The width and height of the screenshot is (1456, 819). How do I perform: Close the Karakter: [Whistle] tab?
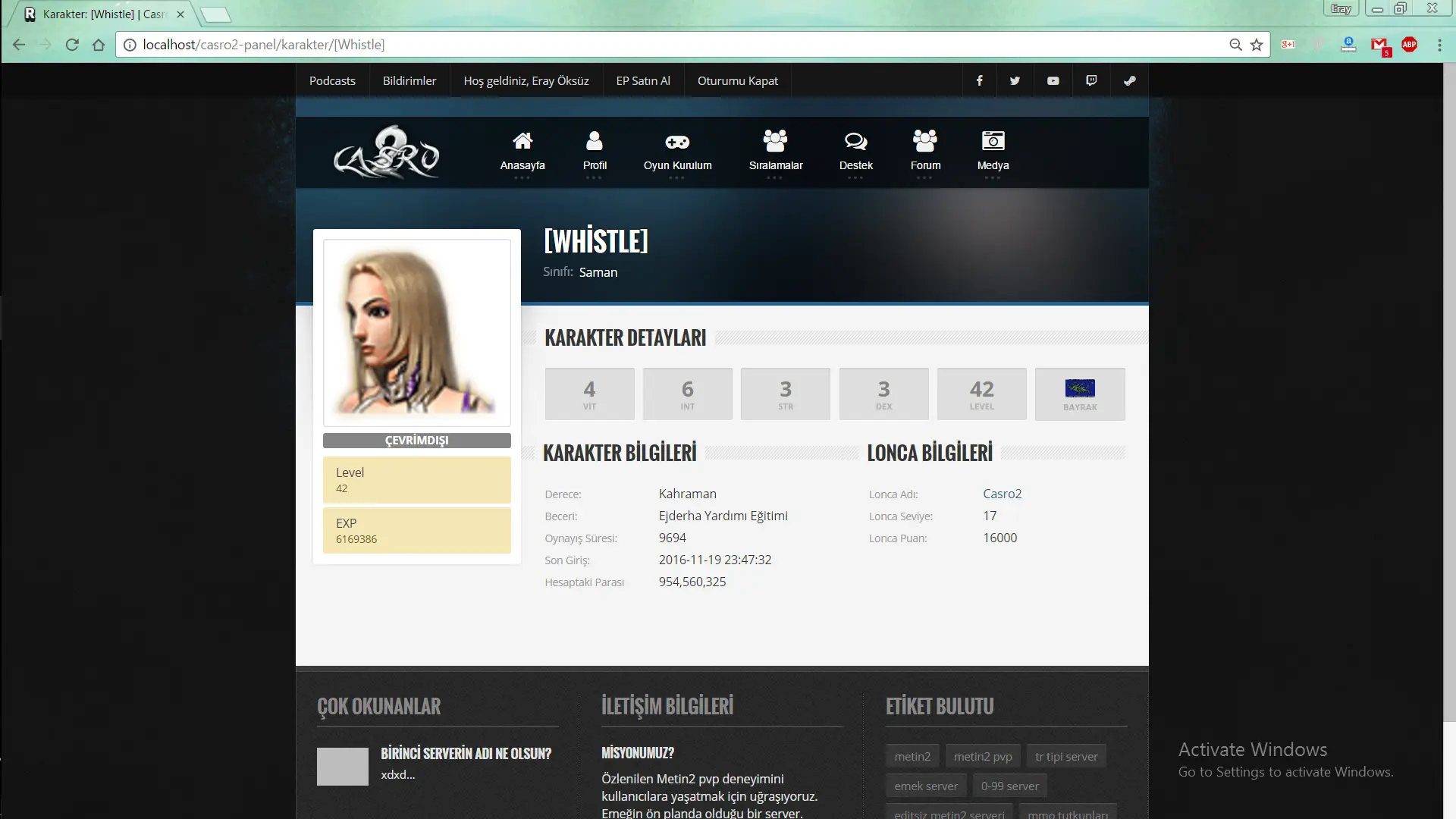[x=180, y=14]
